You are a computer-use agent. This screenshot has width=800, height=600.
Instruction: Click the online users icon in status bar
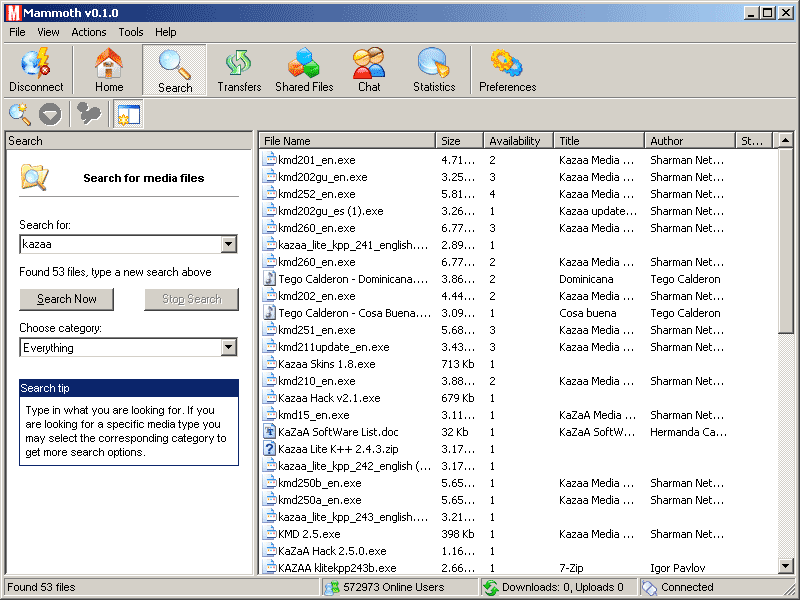(332, 588)
